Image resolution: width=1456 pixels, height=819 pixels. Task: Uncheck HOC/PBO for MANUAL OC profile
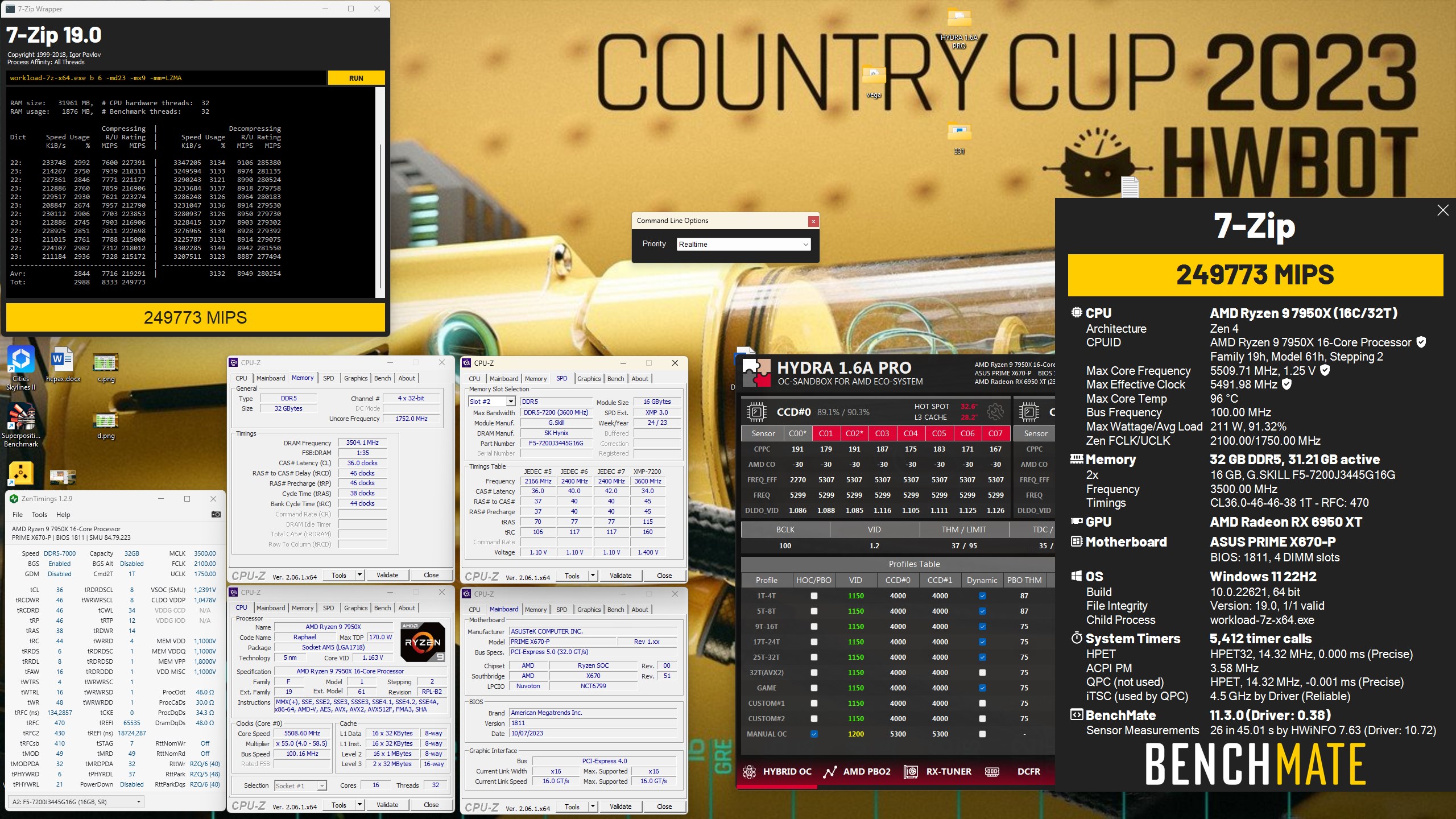click(x=814, y=734)
